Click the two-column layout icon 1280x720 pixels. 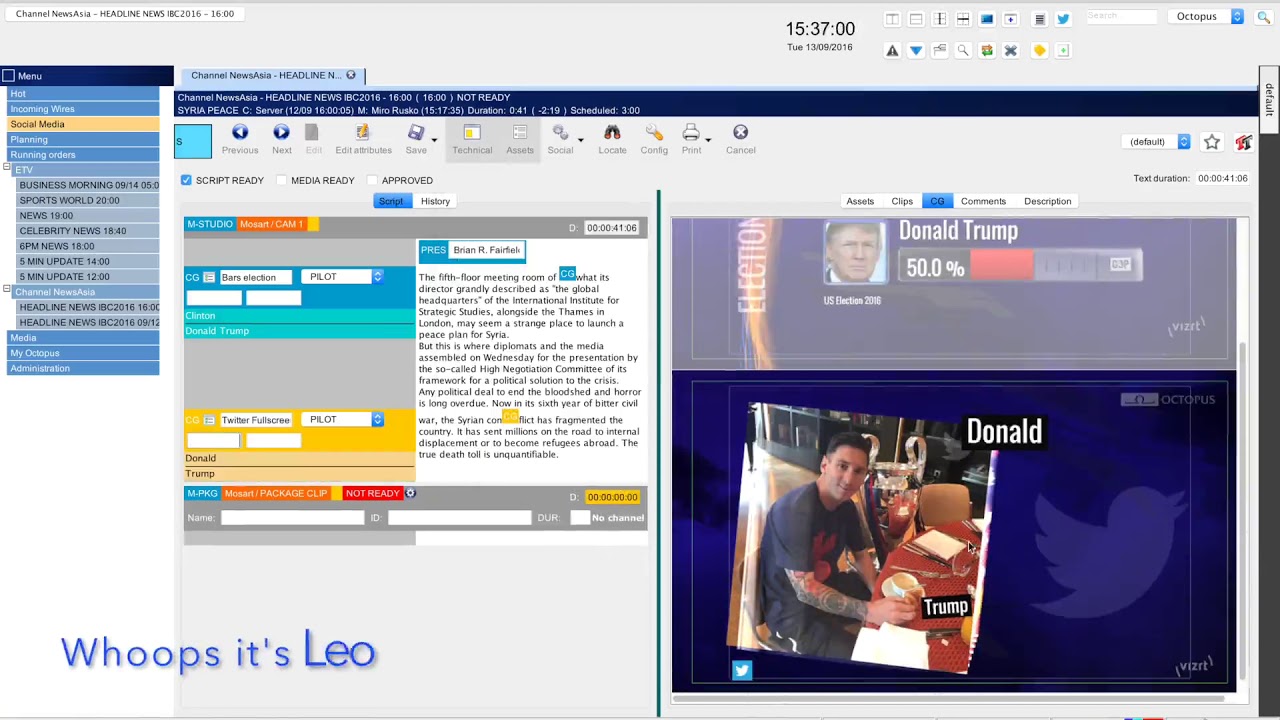(892, 19)
